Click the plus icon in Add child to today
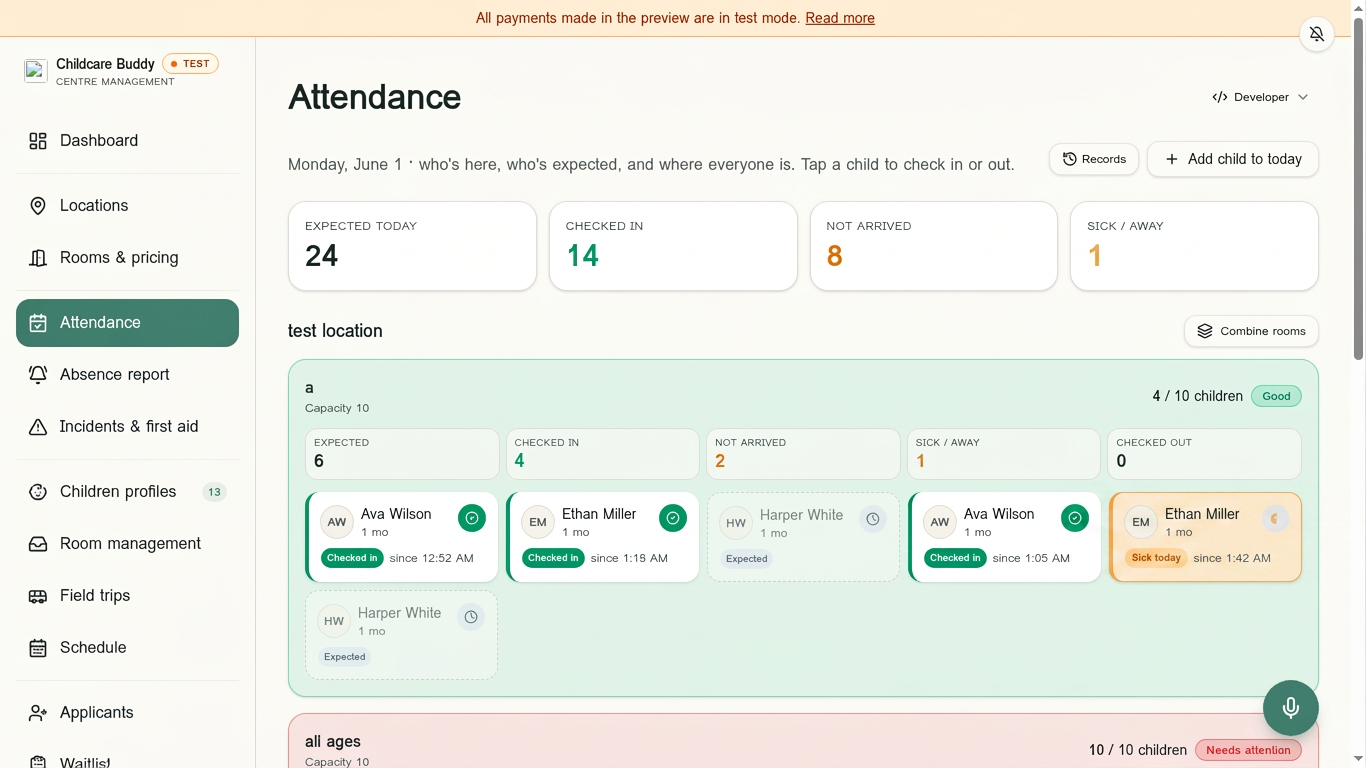This screenshot has width=1366, height=768. pos(1172,159)
